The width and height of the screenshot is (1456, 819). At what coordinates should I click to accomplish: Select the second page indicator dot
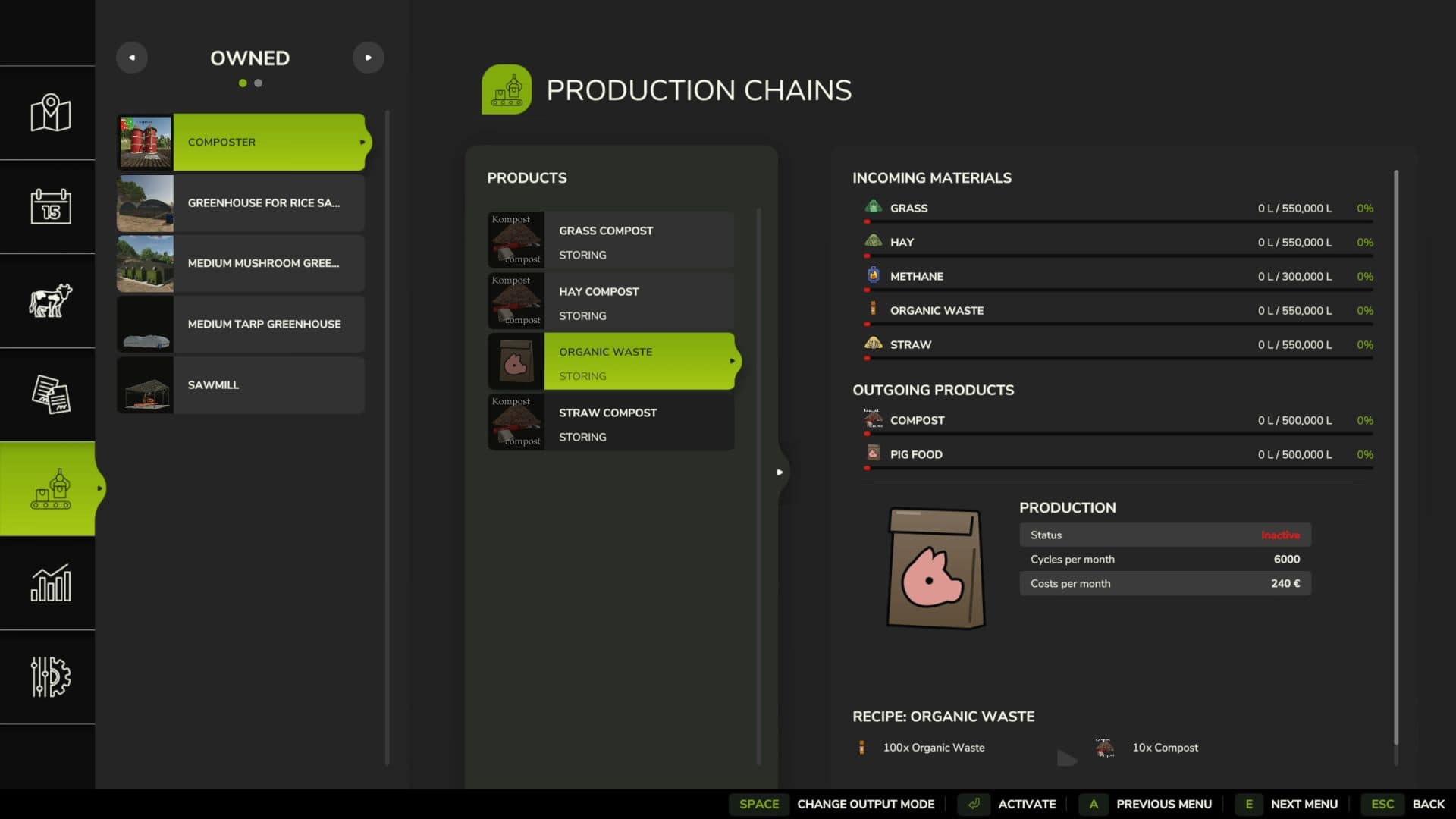pyautogui.click(x=259, y=83)
